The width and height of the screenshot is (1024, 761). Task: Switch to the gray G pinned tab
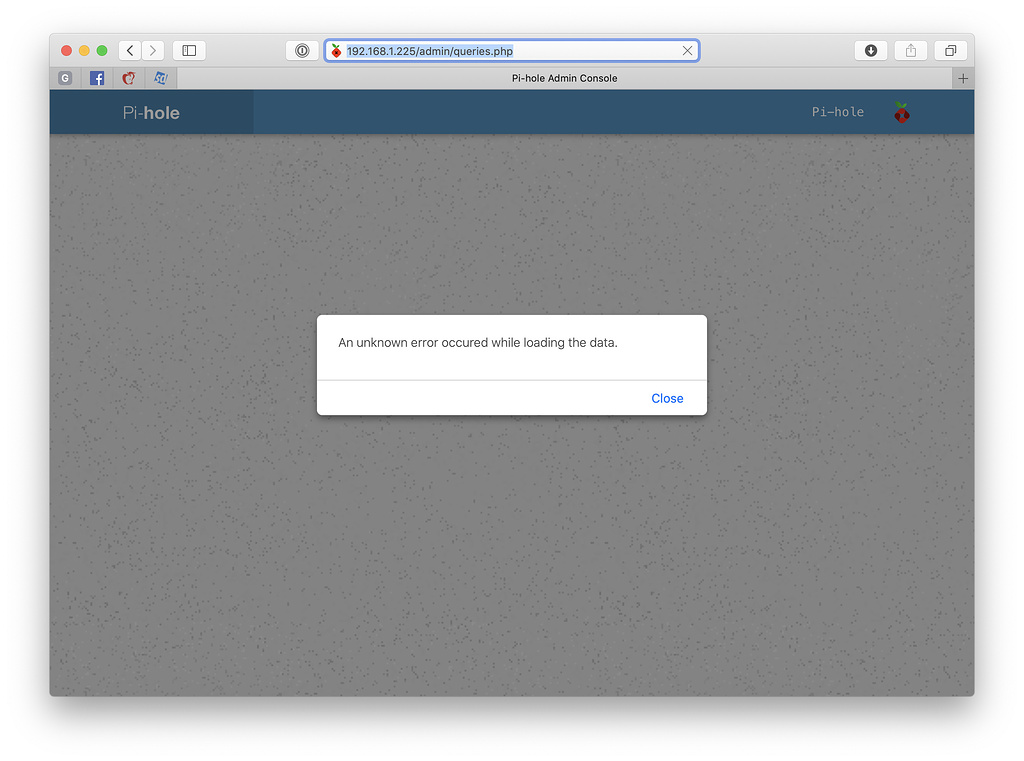65,78
